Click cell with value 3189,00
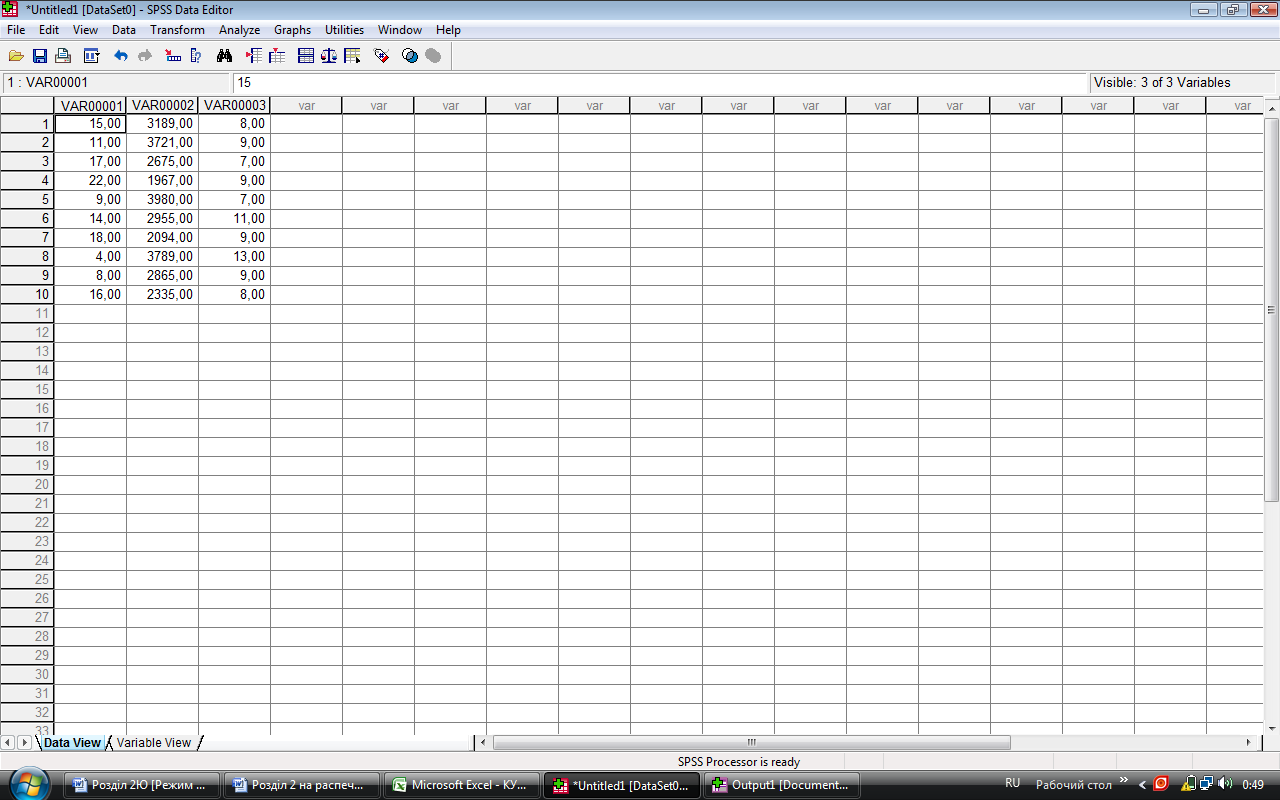Image resolution: width=1280 pixels, height=800 pixels. 163,123
